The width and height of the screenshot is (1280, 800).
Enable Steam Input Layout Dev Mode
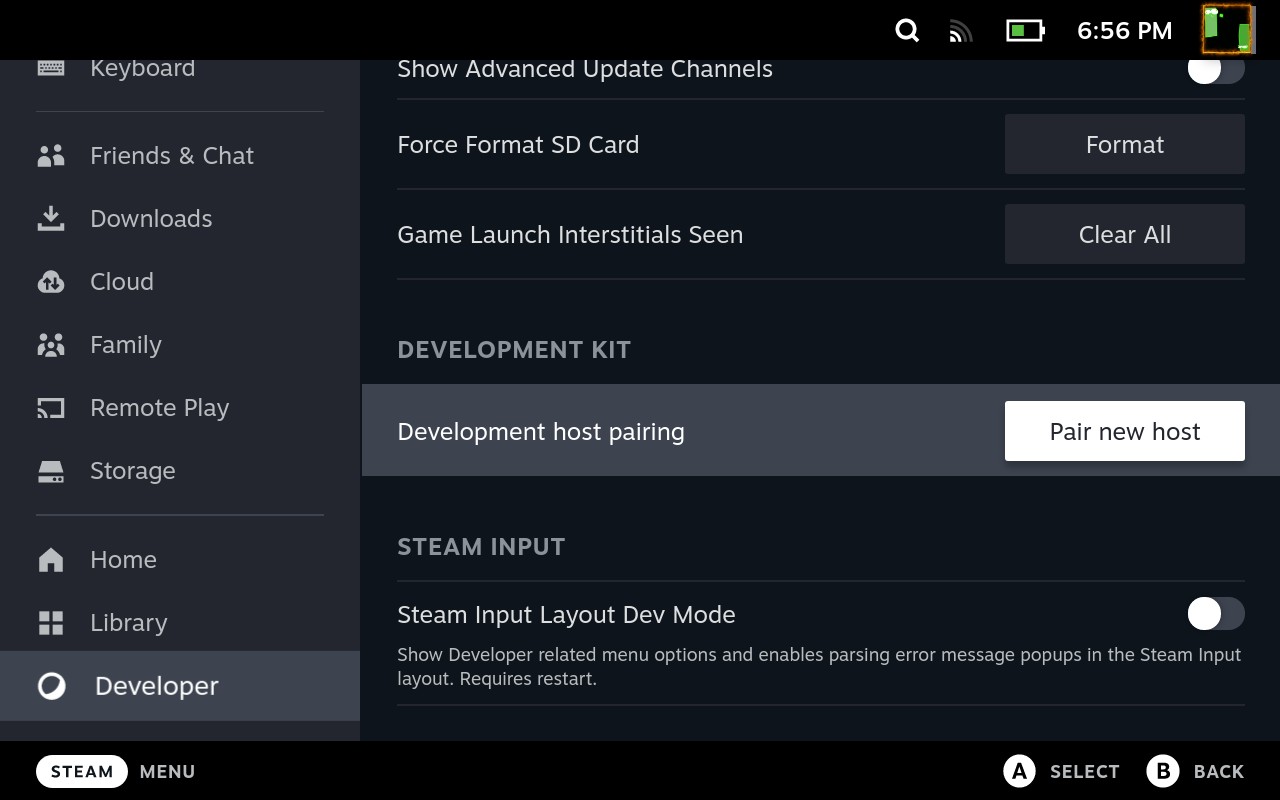(1215, 613)
